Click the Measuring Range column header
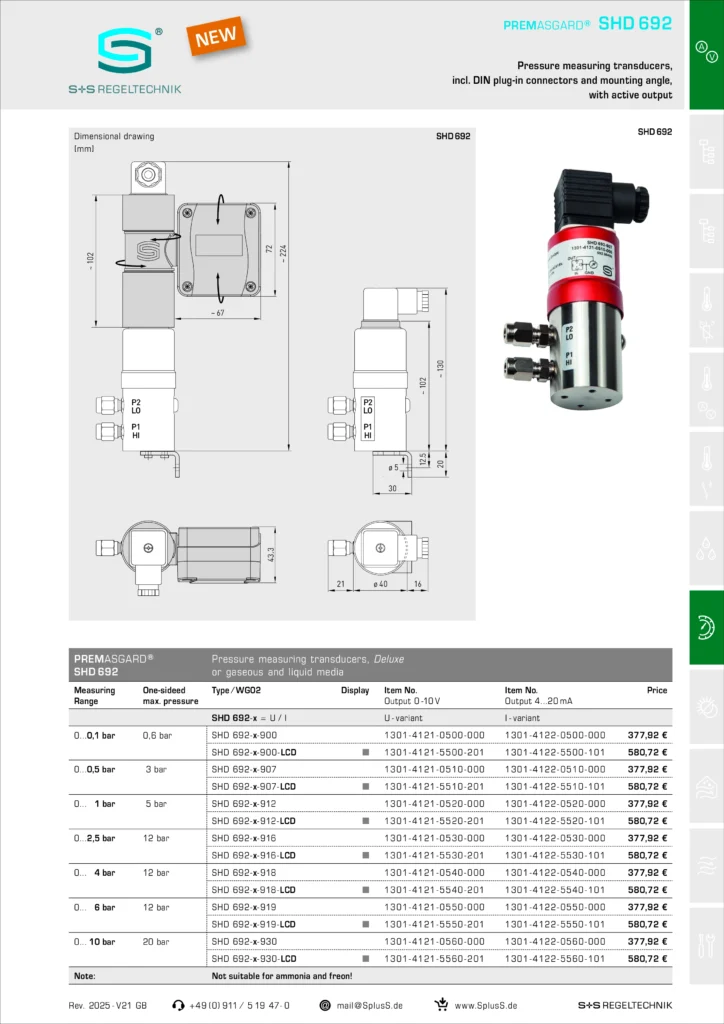Image resolution: width=724 pixels, height=1024 pixels. 95,696
